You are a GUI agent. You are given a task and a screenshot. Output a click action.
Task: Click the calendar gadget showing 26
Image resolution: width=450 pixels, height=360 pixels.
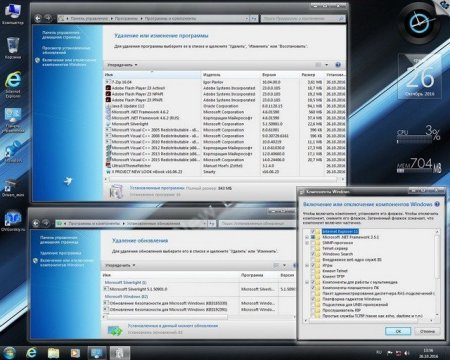point(420,77)
